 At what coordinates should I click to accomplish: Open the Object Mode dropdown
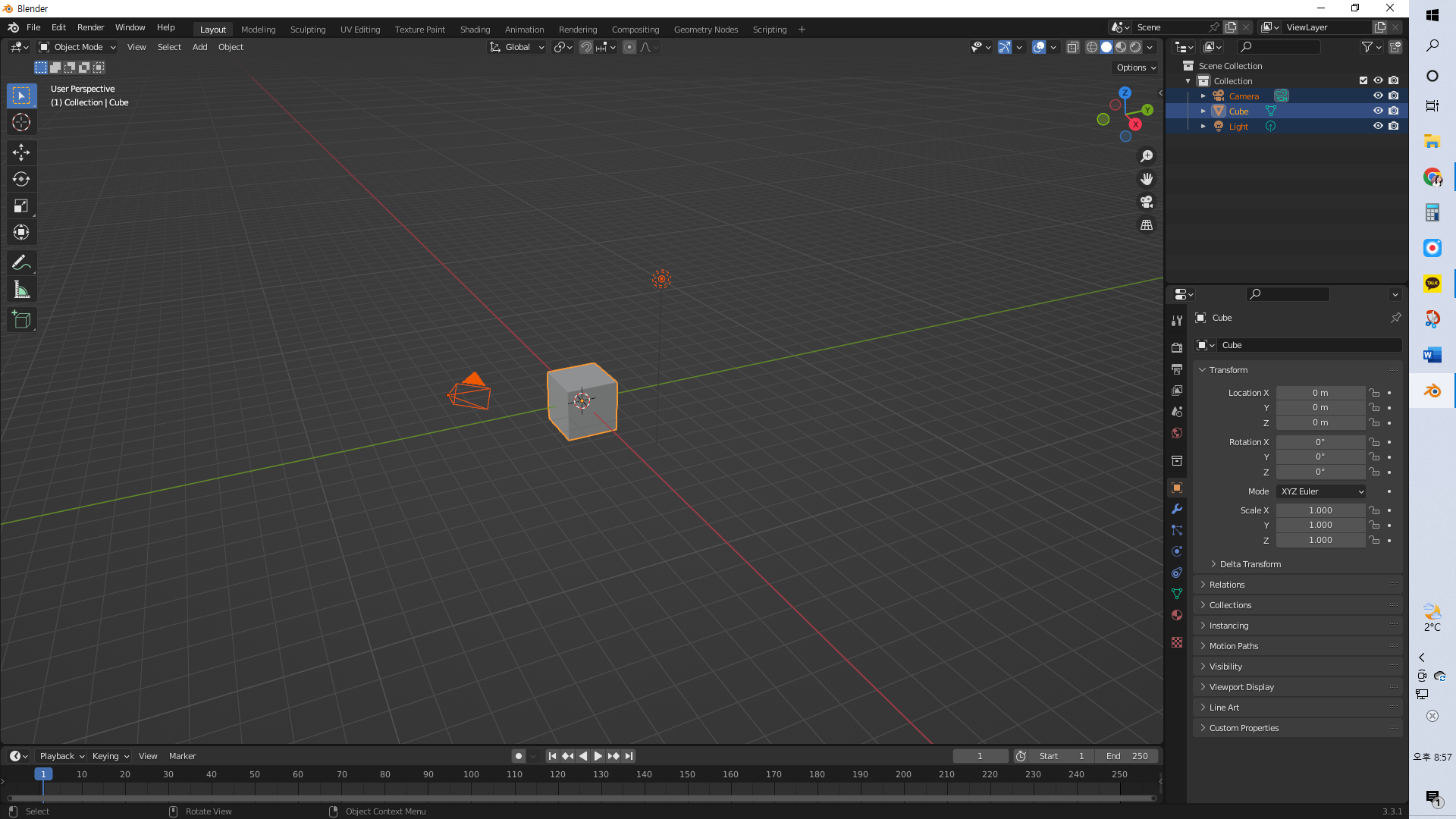pyautogui.click(x=77, y=47)
